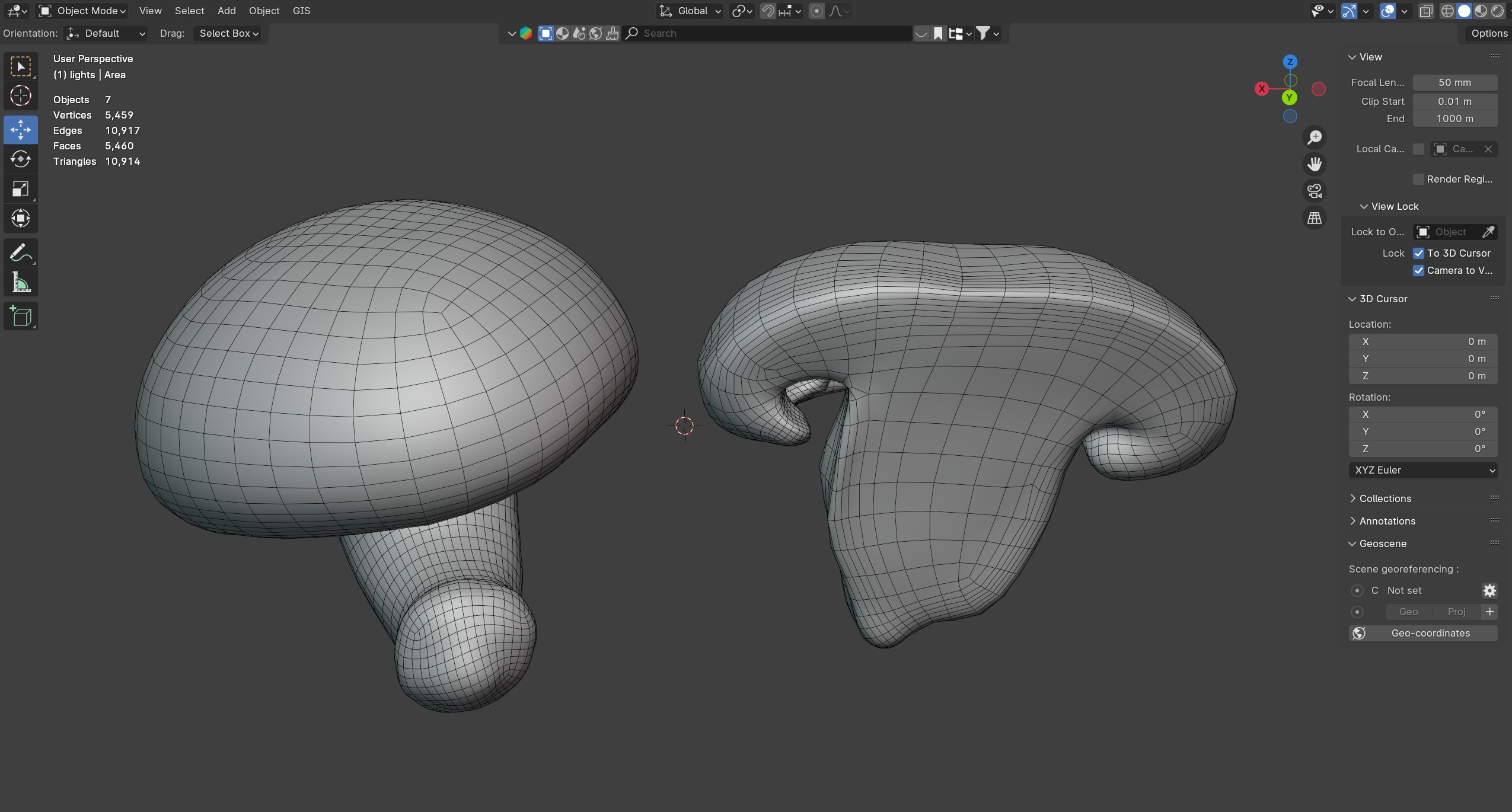Click the Focal Length 50 mm field
This screenshot has height=812, width=1512.
click(1454, 82)
